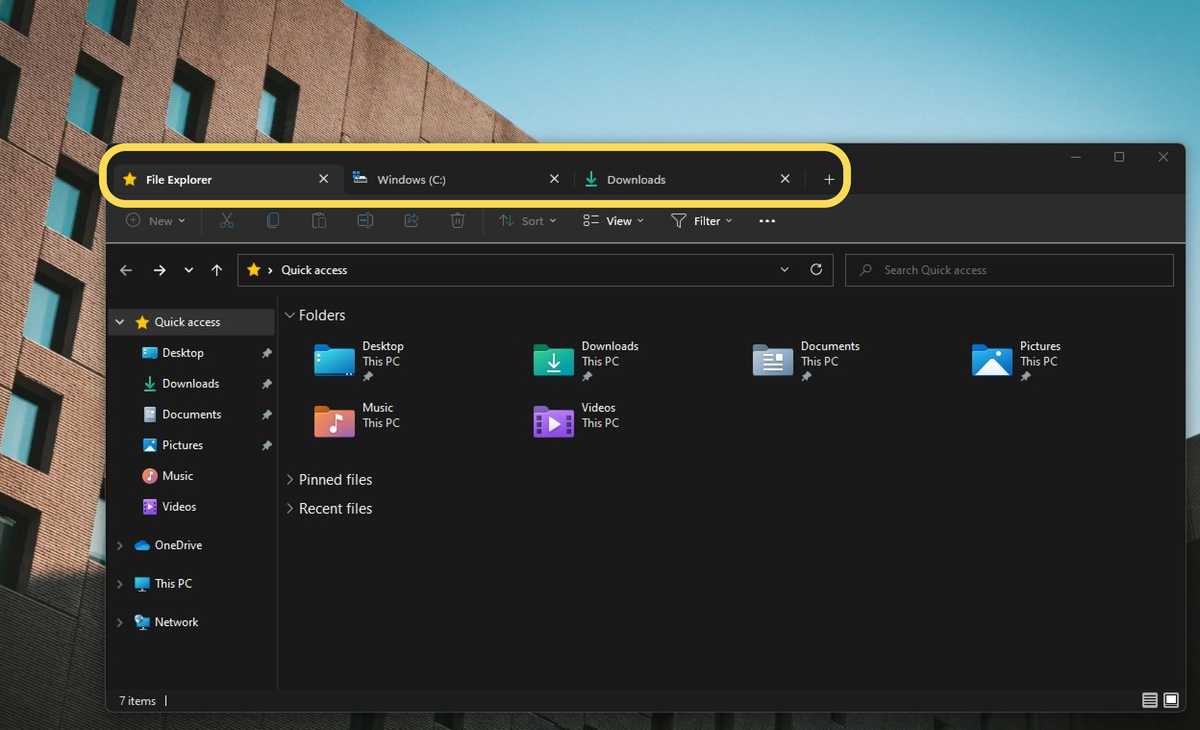Open the Music folder tile
1200x730 pixels.
(358, 420)
